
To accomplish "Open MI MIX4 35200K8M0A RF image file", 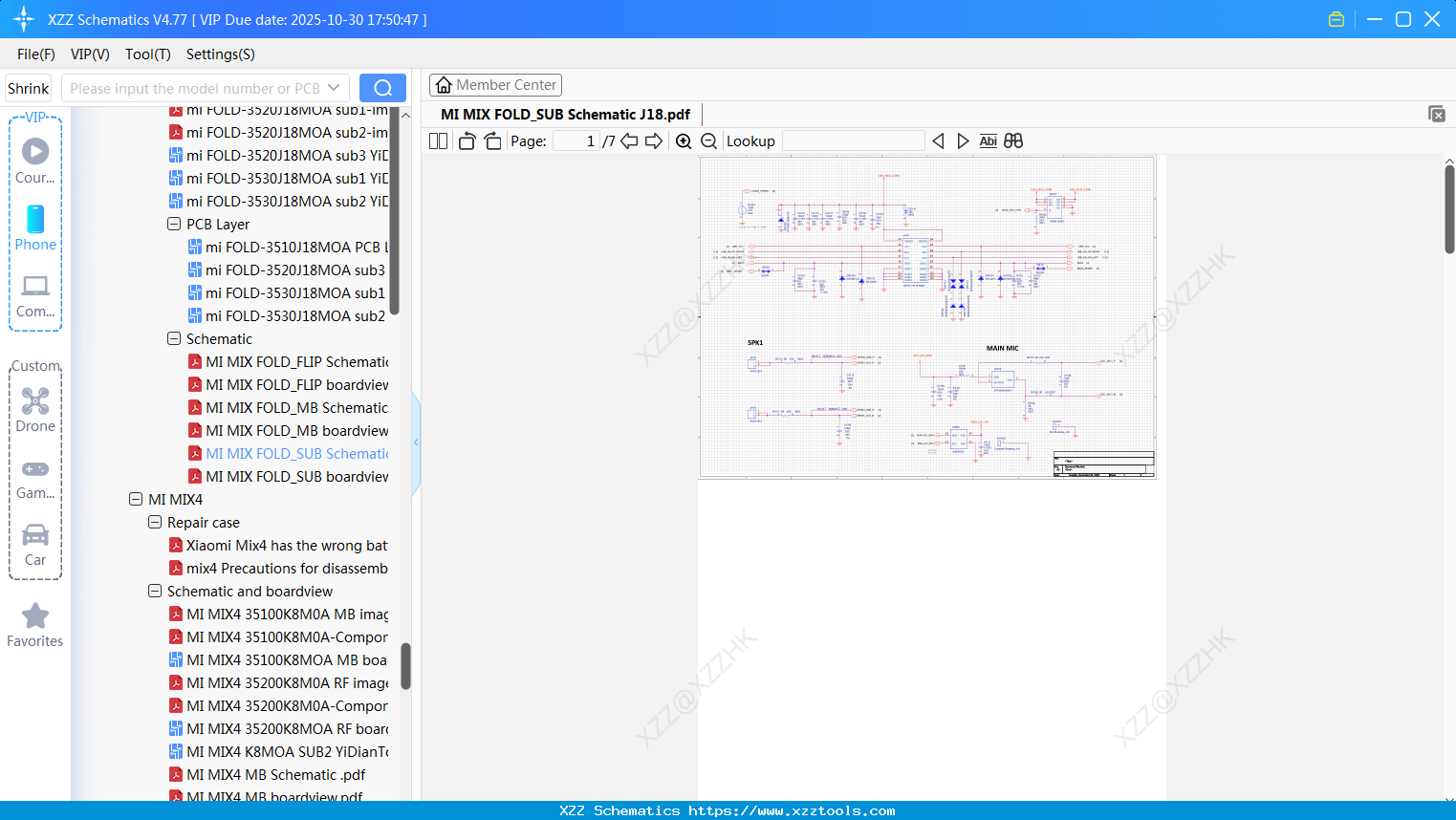I will click(x=279, y=682).
